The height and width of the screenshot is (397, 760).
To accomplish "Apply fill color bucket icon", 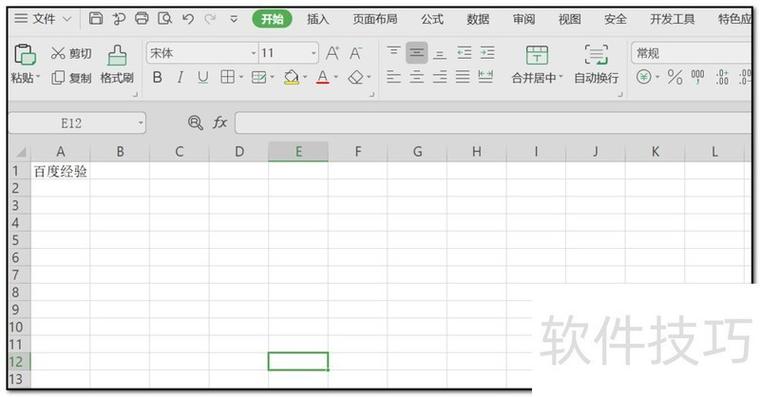I will [291, 77].
